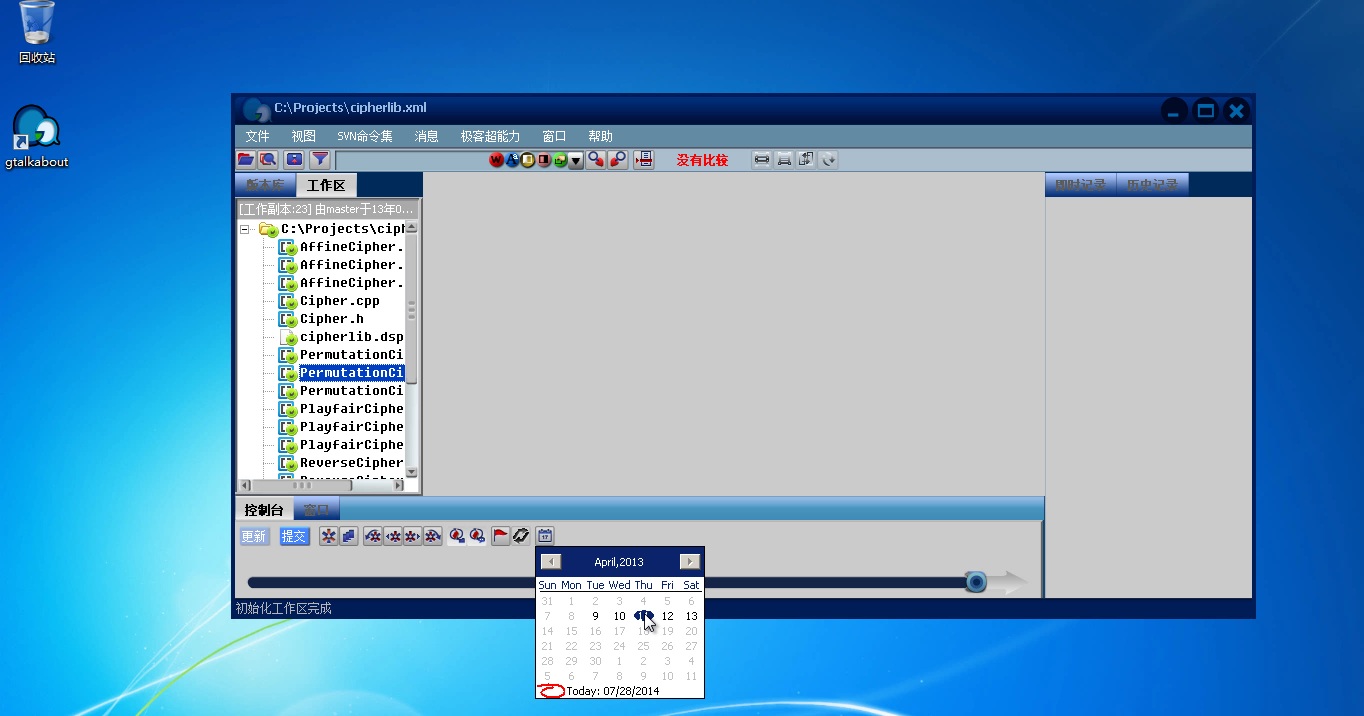
Task: Switch to the 即时记录 tab
Action: tap(1080, 185)
